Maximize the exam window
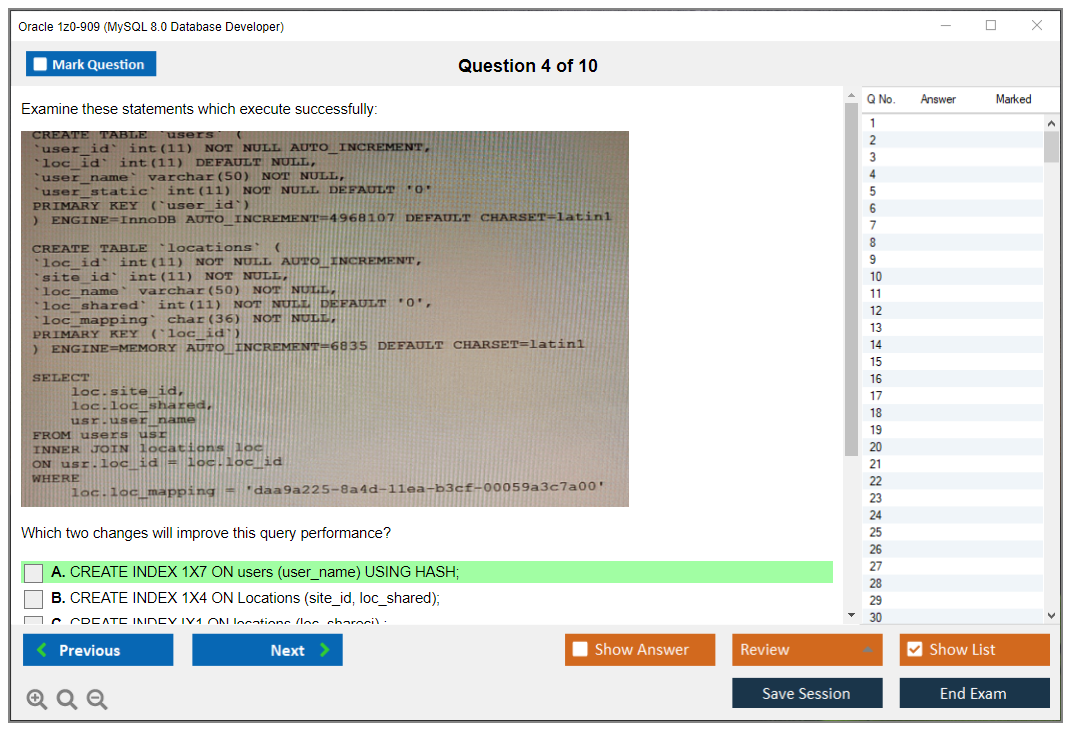This screenshot has height=735, width=1075. point(991,26)
